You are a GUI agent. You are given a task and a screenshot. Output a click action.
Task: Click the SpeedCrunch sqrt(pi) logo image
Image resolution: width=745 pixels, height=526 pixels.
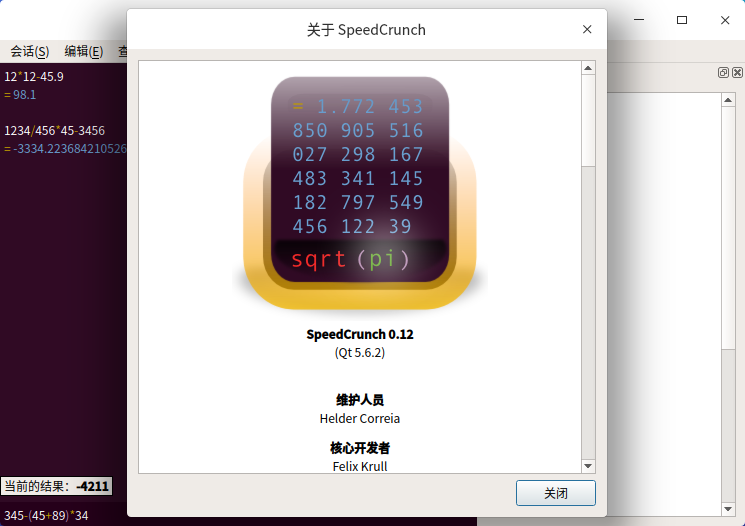click(359, 190)
